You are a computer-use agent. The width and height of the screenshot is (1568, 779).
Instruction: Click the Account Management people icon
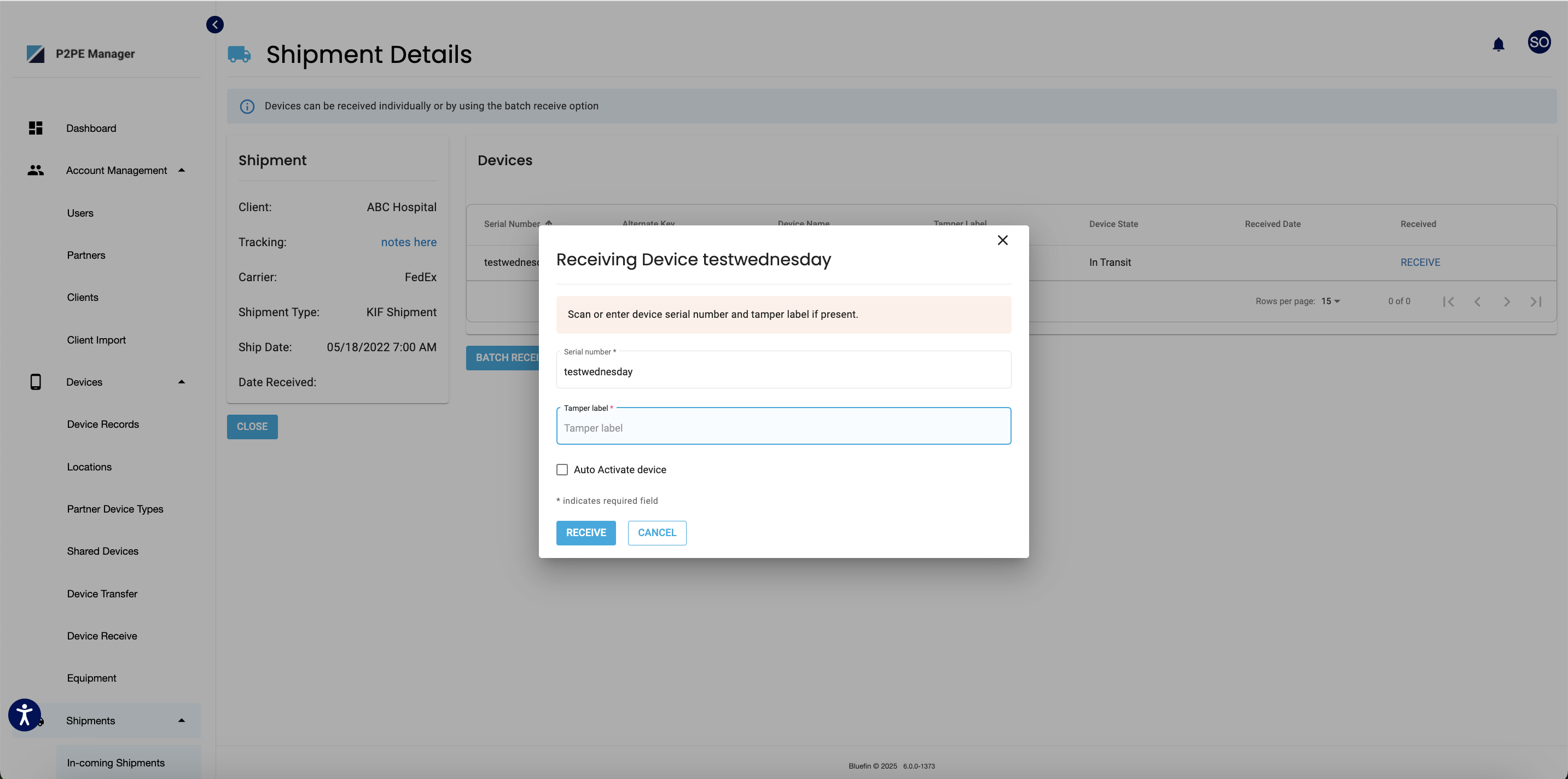[x=34, y=171]
